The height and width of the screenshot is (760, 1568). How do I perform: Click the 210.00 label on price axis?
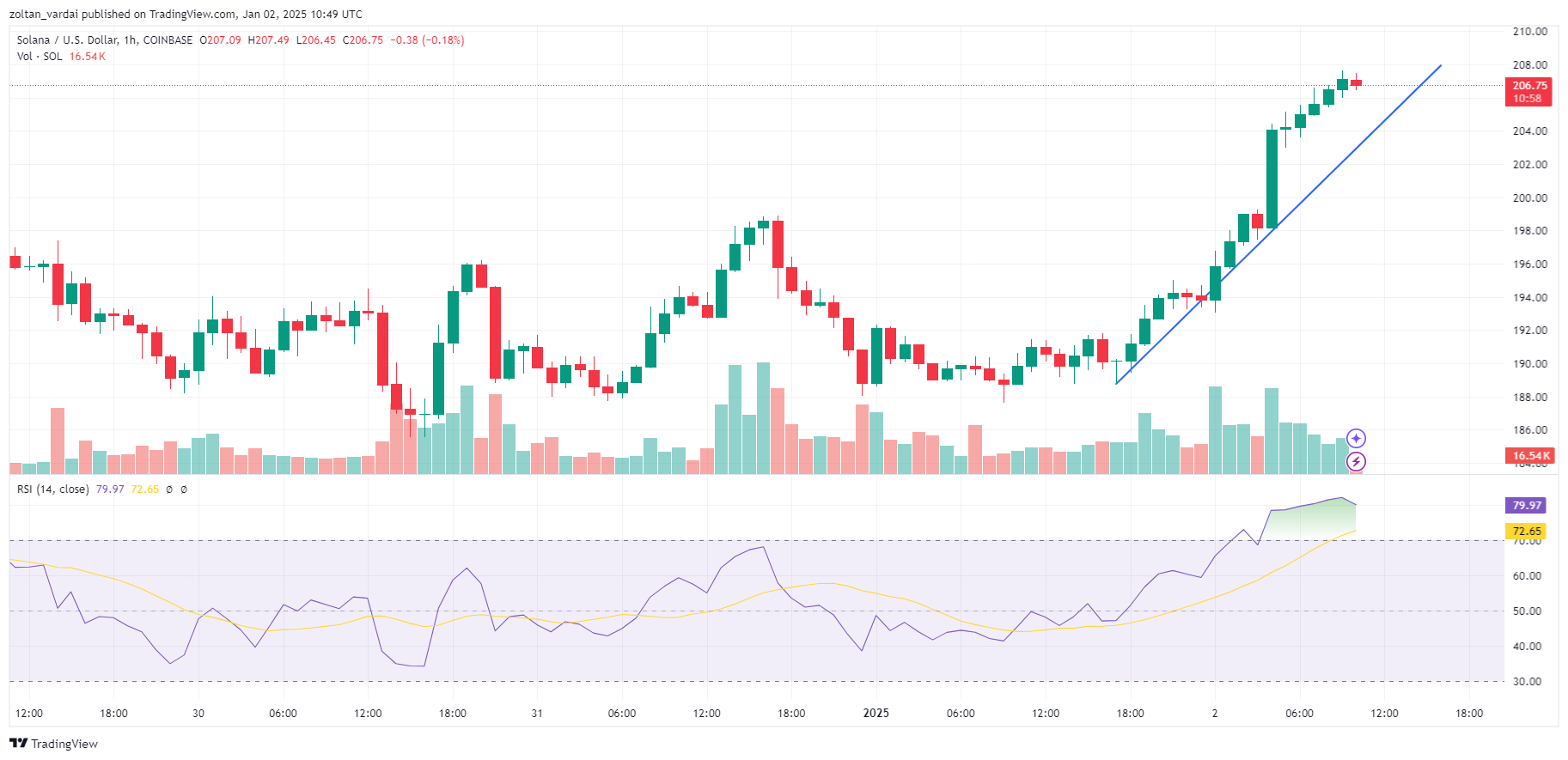(x=1529, y=32)
